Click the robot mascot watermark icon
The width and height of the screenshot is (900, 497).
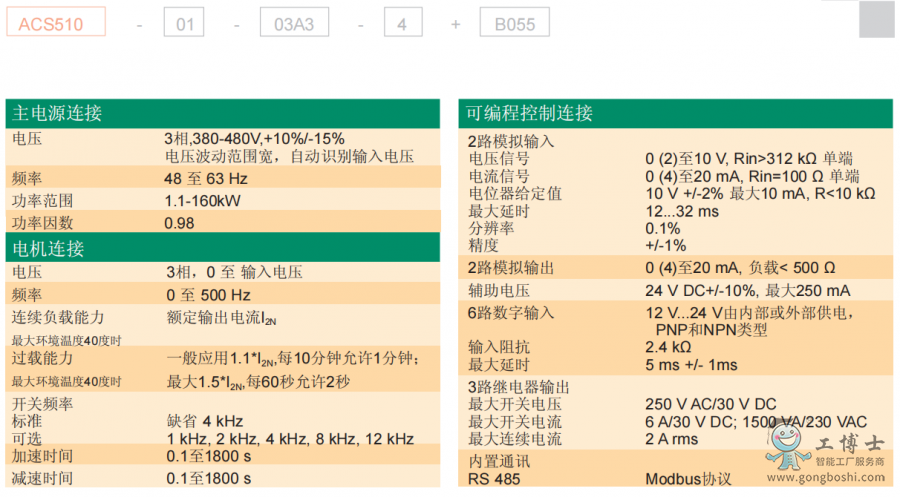click(x=788, y=447)
